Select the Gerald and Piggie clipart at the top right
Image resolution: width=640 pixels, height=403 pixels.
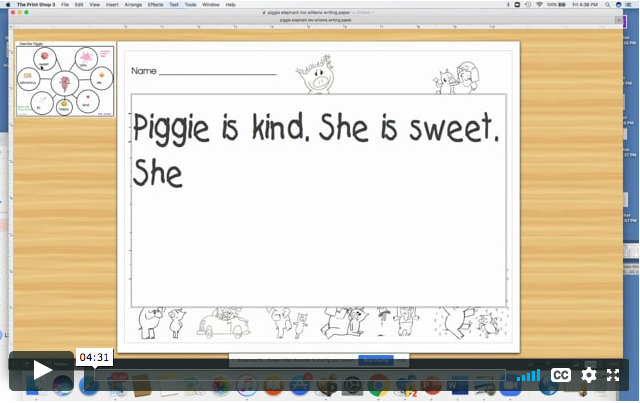point(456,78)
